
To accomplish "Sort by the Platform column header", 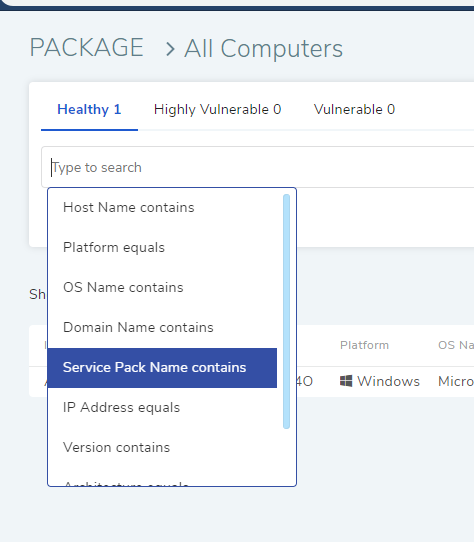I will [364, 345].
